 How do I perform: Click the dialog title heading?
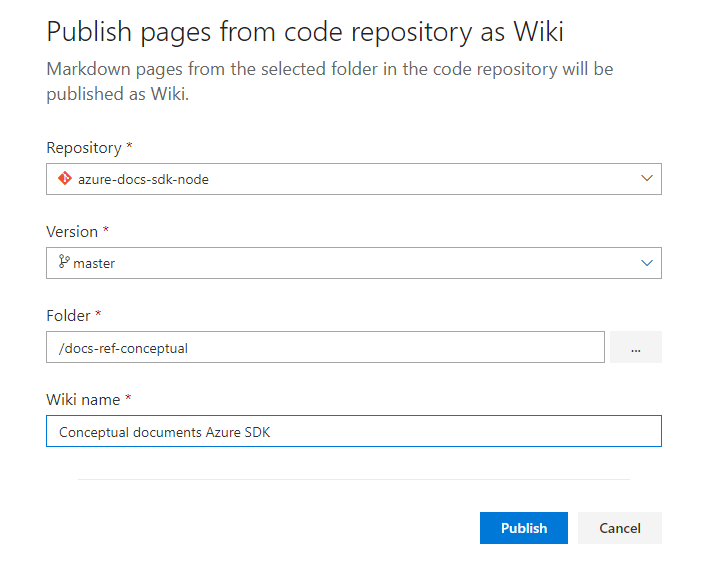tap(305, 32)
